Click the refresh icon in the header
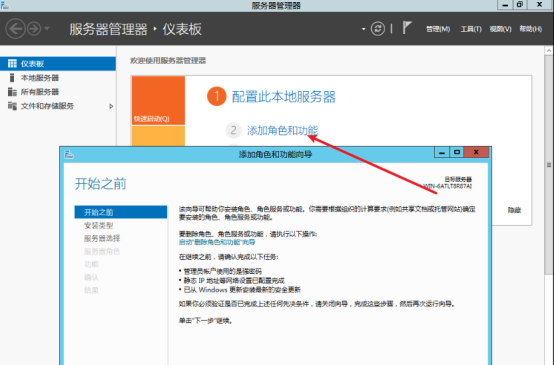 tap(378, 29)
